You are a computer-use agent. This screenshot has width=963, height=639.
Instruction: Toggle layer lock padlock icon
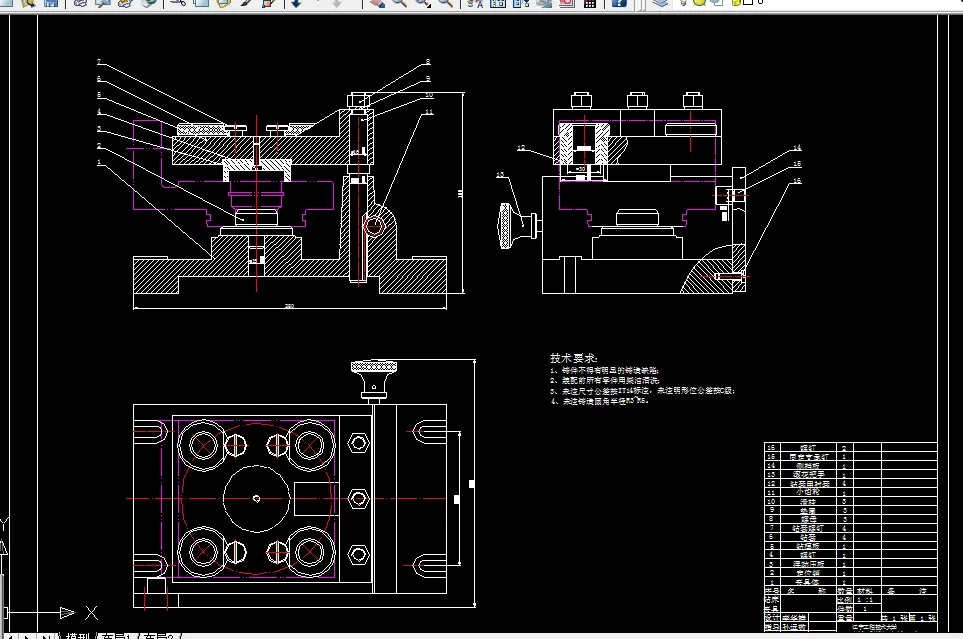click(736, 2)
